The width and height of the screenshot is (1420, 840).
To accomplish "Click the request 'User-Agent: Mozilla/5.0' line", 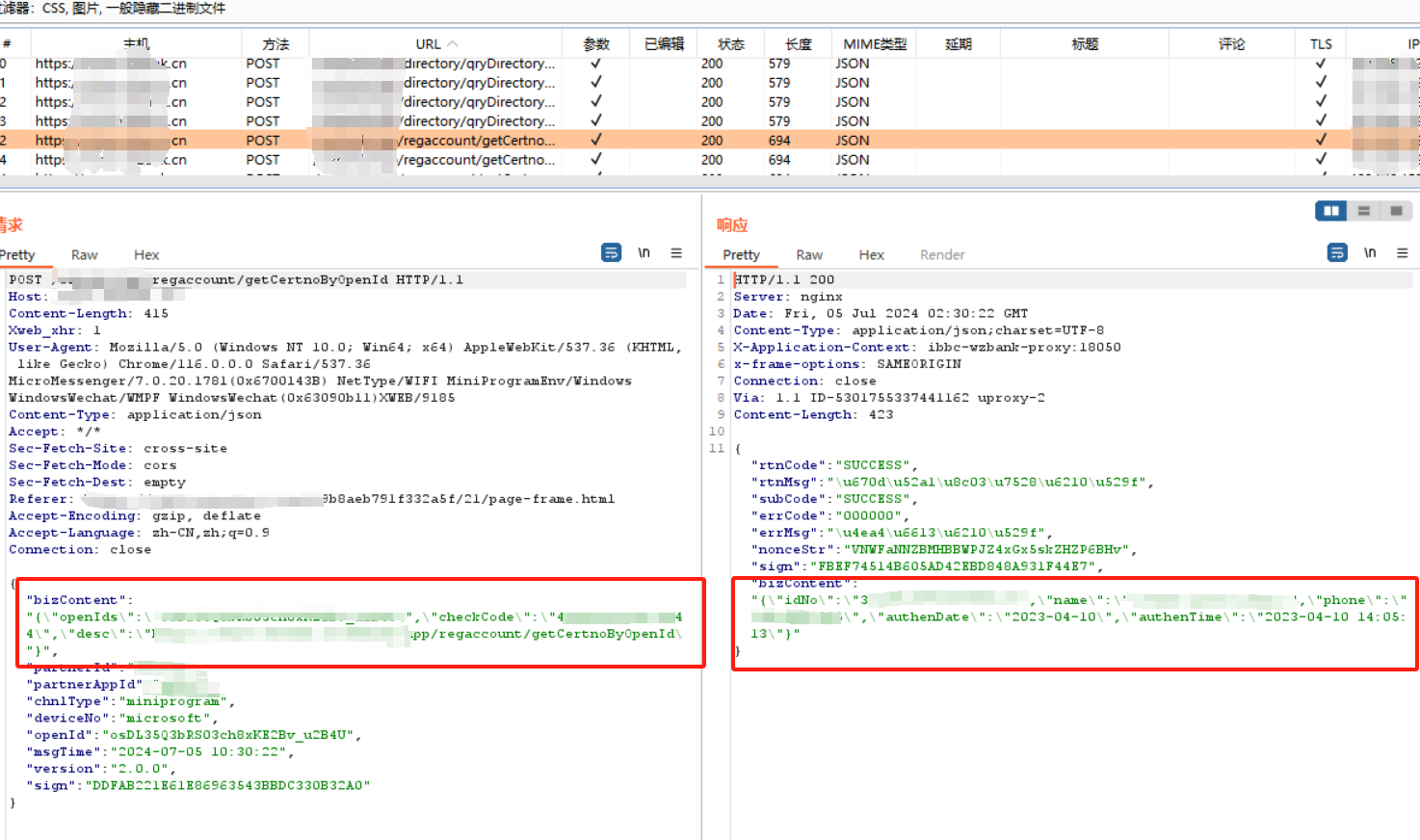I will pos(345,348).
